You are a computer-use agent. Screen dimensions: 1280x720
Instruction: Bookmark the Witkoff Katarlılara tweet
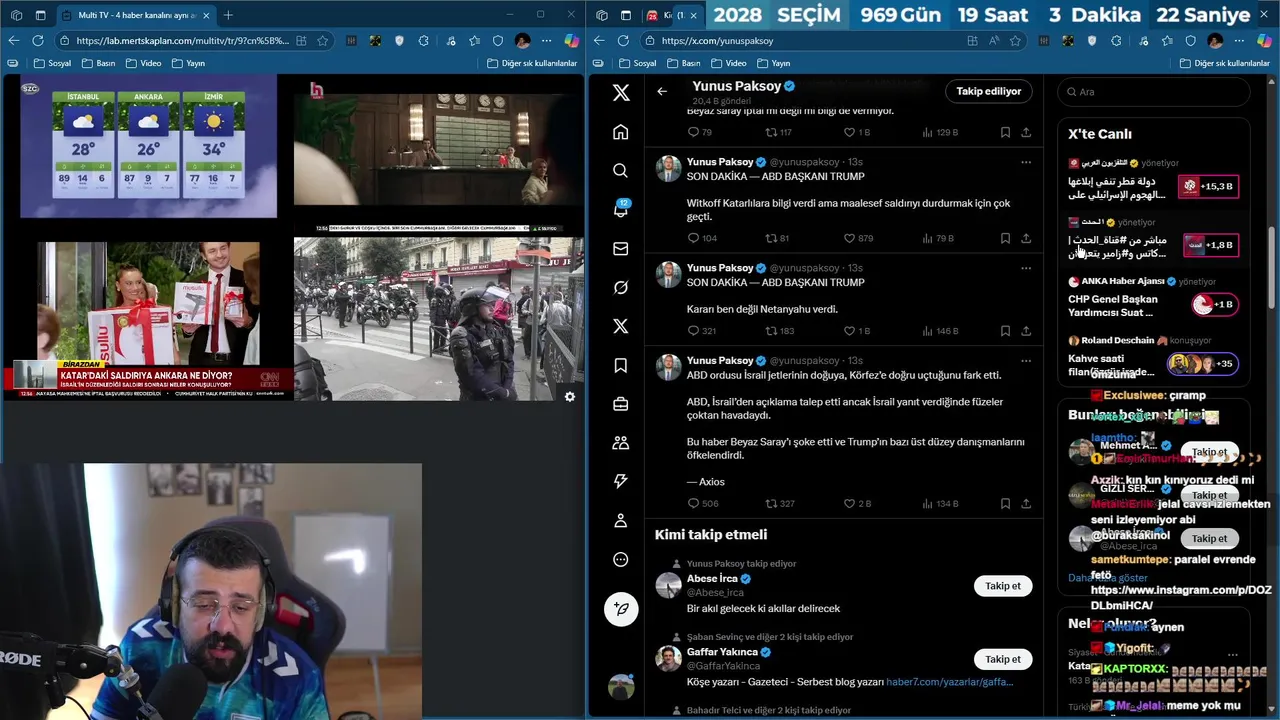tap(1005, 238)
